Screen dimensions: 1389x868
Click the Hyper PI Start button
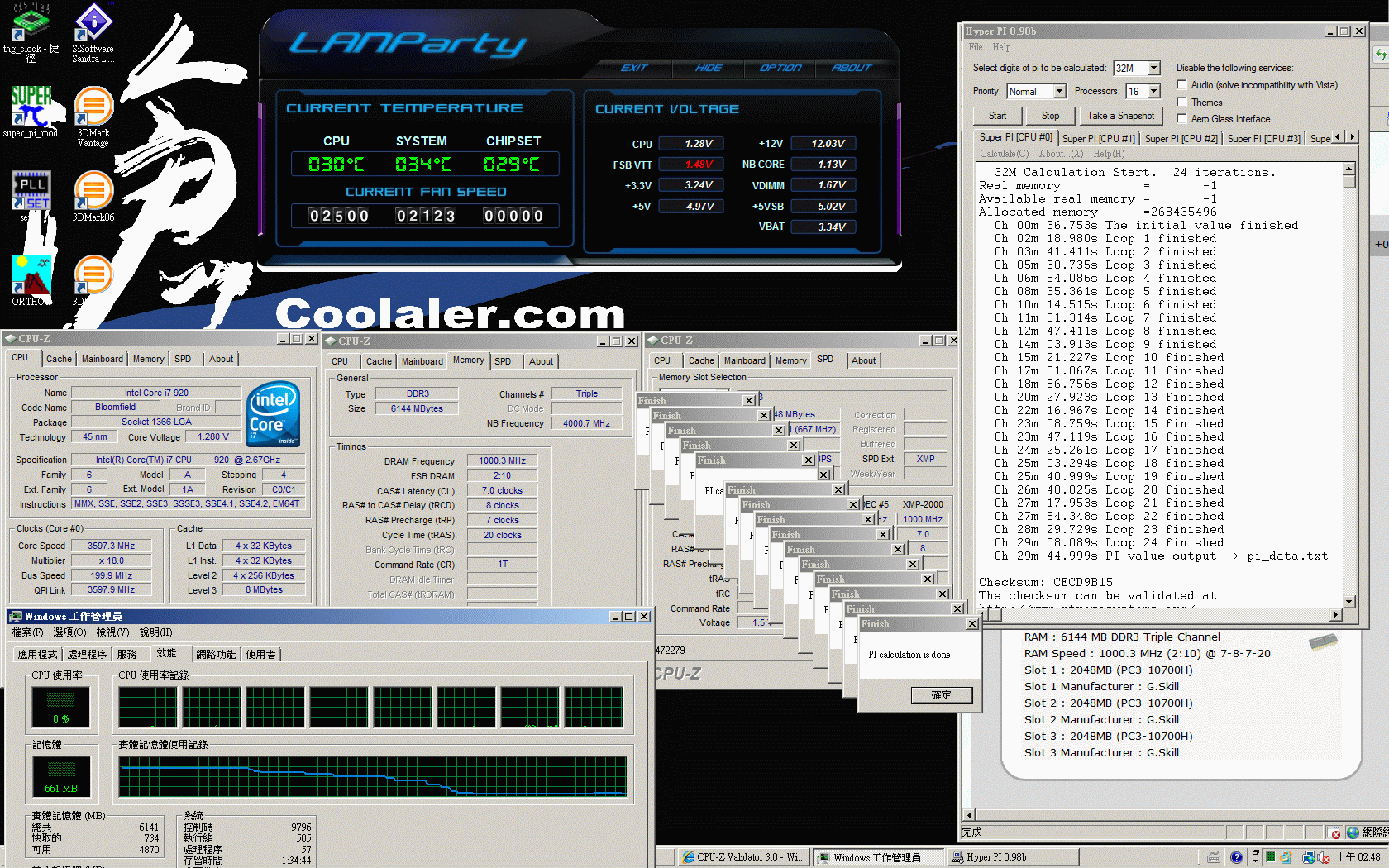(997, 116)
